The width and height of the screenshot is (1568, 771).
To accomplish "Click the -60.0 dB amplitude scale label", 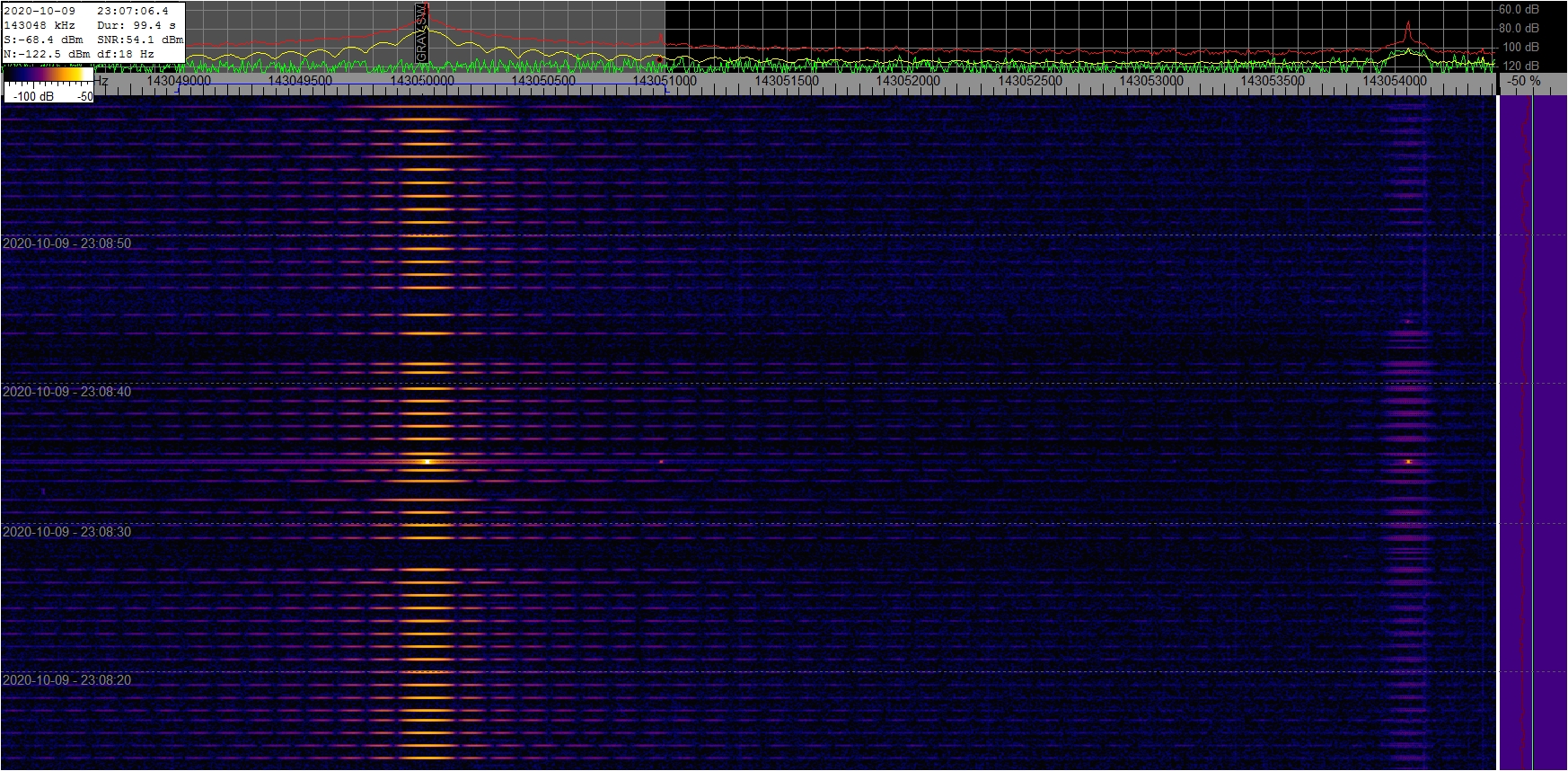I will coord(1519,10).
